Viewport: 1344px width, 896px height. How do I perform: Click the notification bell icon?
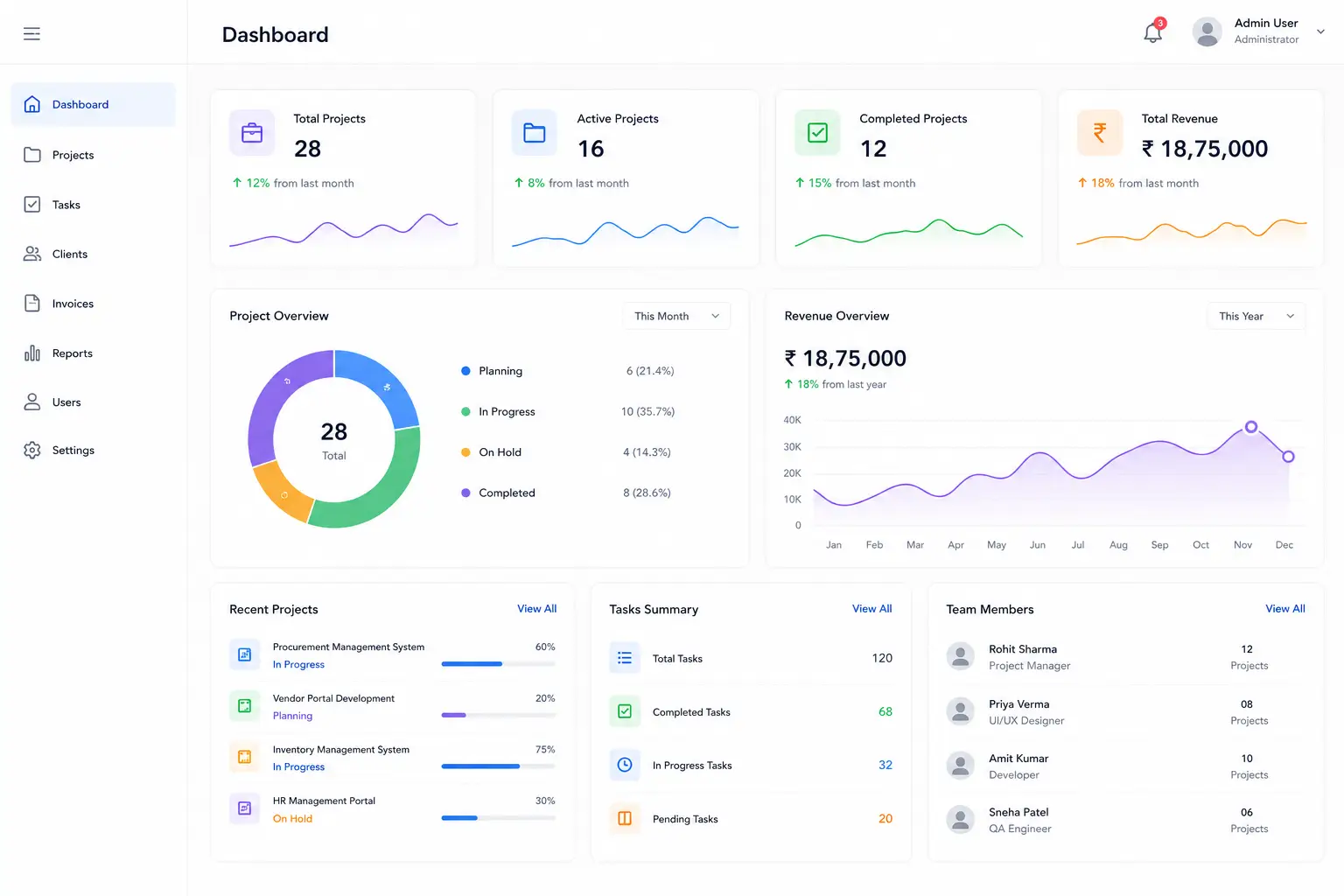click(1153, 33)
